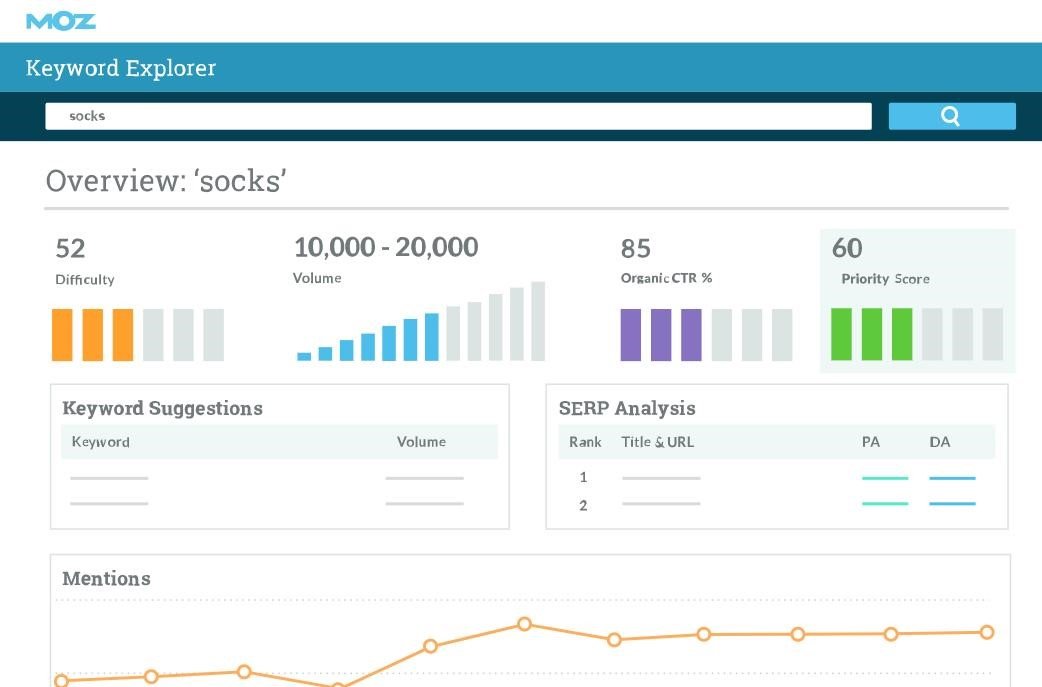Click into the 'socks' keyword search field
The width and height of the screenshot is (1042, 687).
[458, 116]
